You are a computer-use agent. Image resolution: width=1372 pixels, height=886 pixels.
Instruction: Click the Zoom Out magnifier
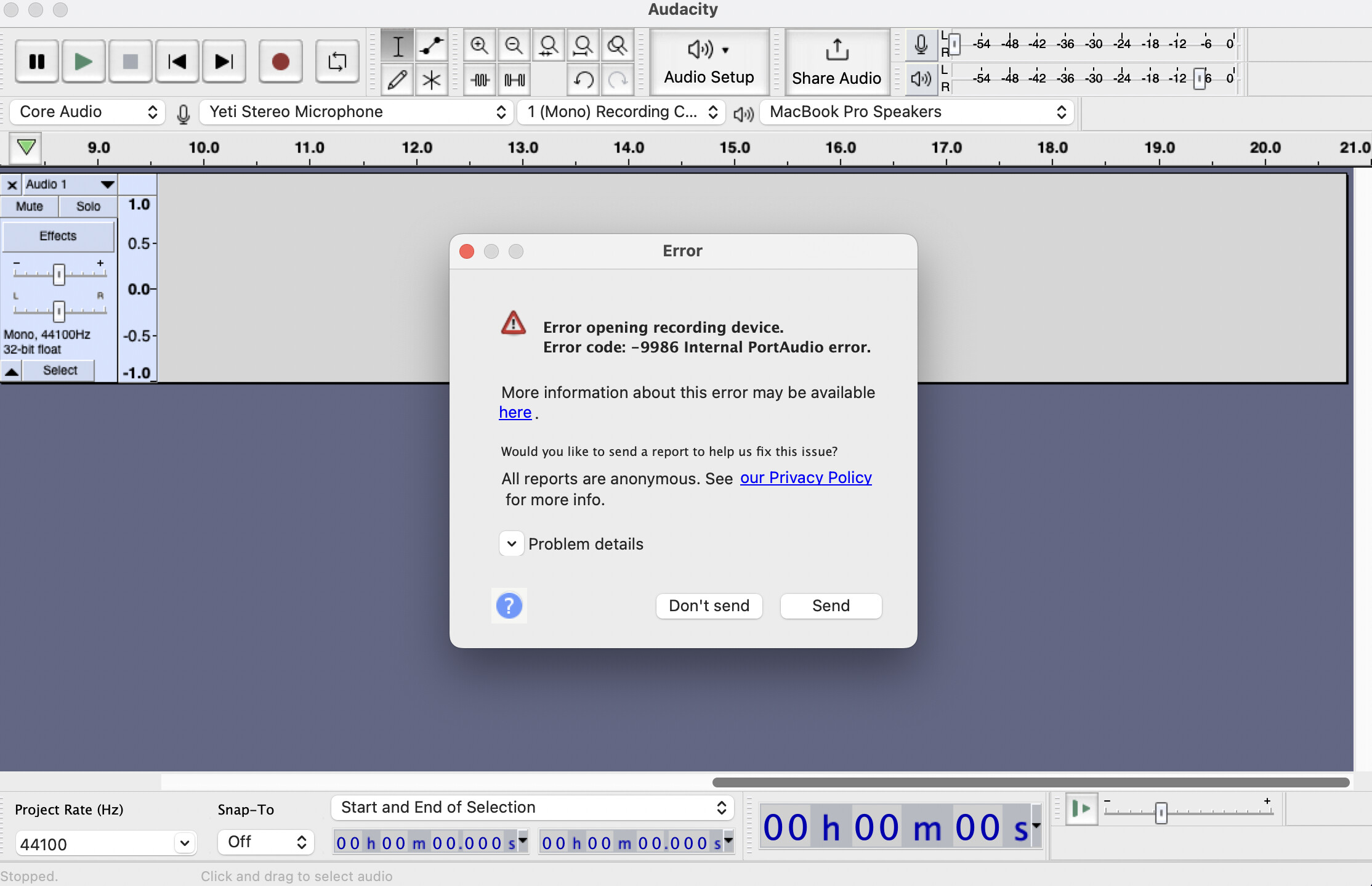(514, 46)
